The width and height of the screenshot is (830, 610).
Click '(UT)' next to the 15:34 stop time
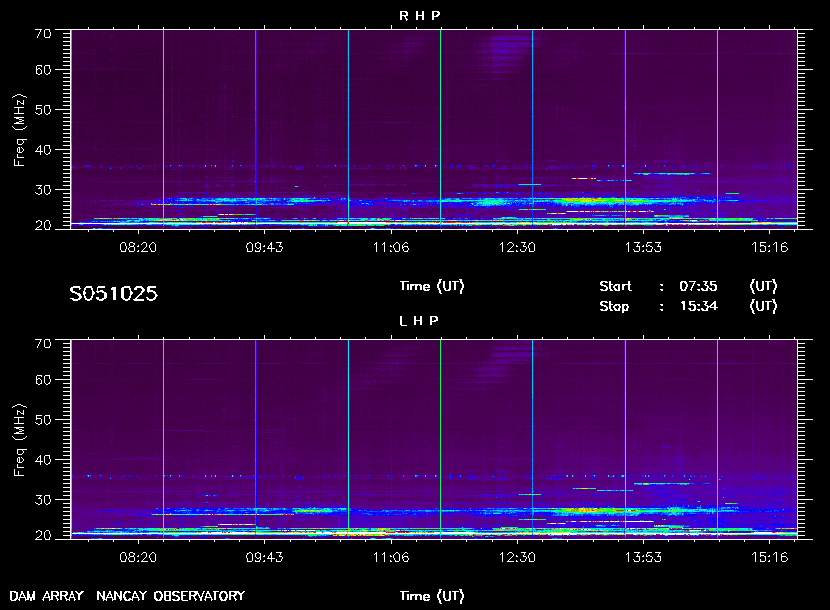763,306
